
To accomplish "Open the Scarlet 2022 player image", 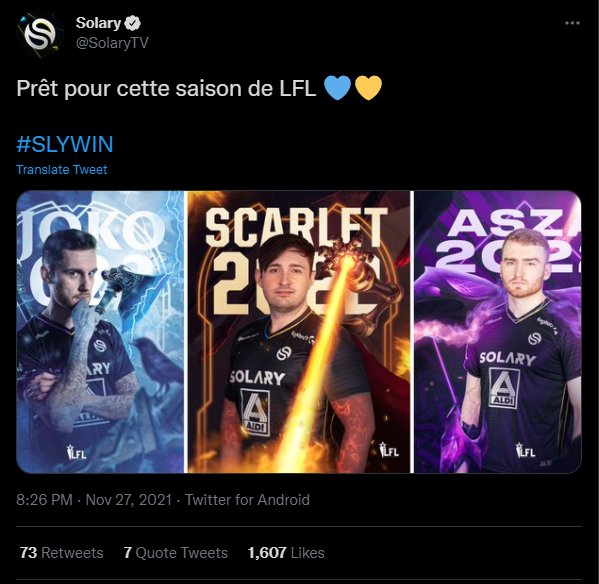I will click(x=298, y=332).
